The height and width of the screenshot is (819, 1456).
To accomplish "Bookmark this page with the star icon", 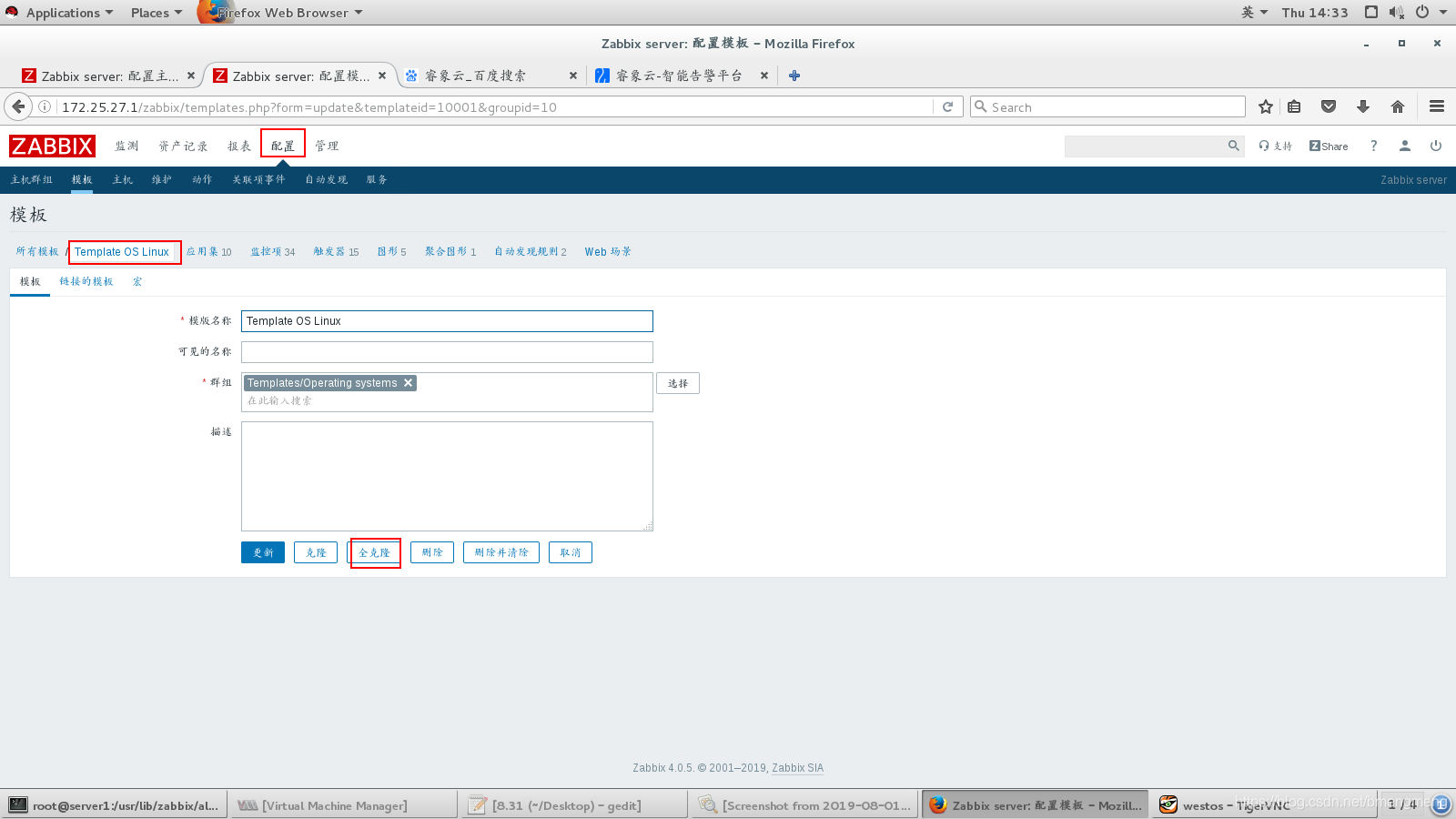I will point(1265,106).
